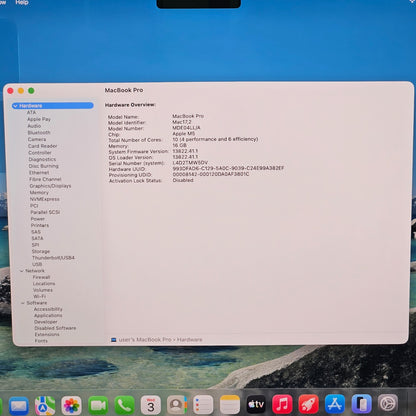Select Fibre Channel in sidebar

[45, 179]
